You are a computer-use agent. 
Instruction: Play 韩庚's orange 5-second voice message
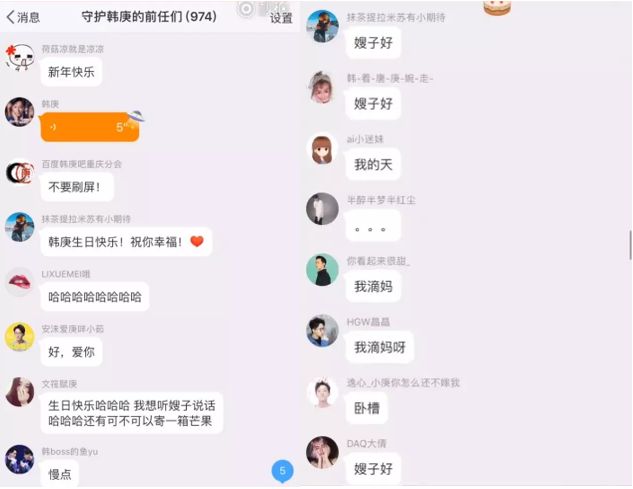click(90, 127)
